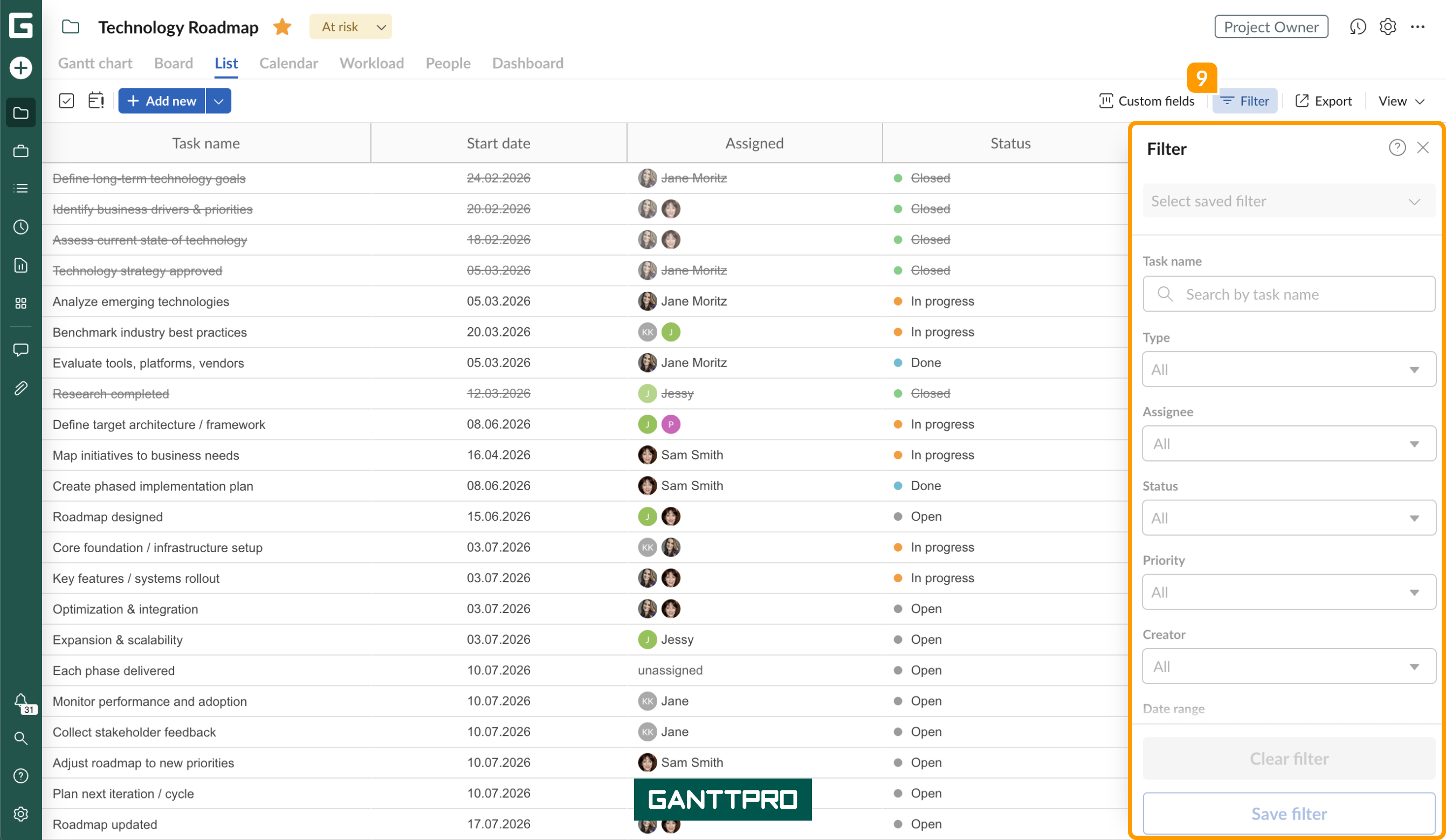This screenshot has height=840, width=1446.
Task: Open the task list icon in sidebar
Action: click(x=20, y=188)
